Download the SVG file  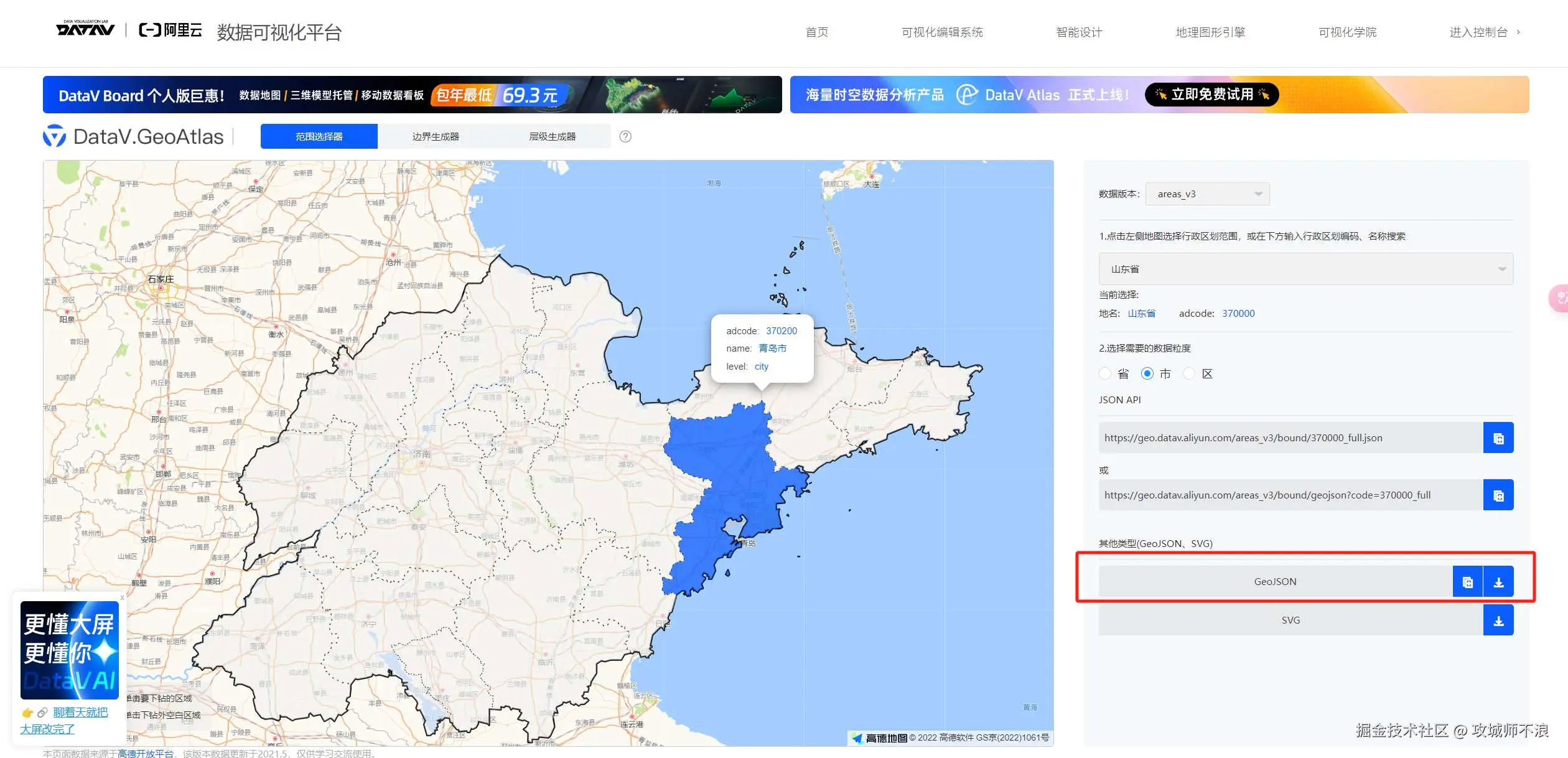pyautogui.click(x=1498, y=620)
